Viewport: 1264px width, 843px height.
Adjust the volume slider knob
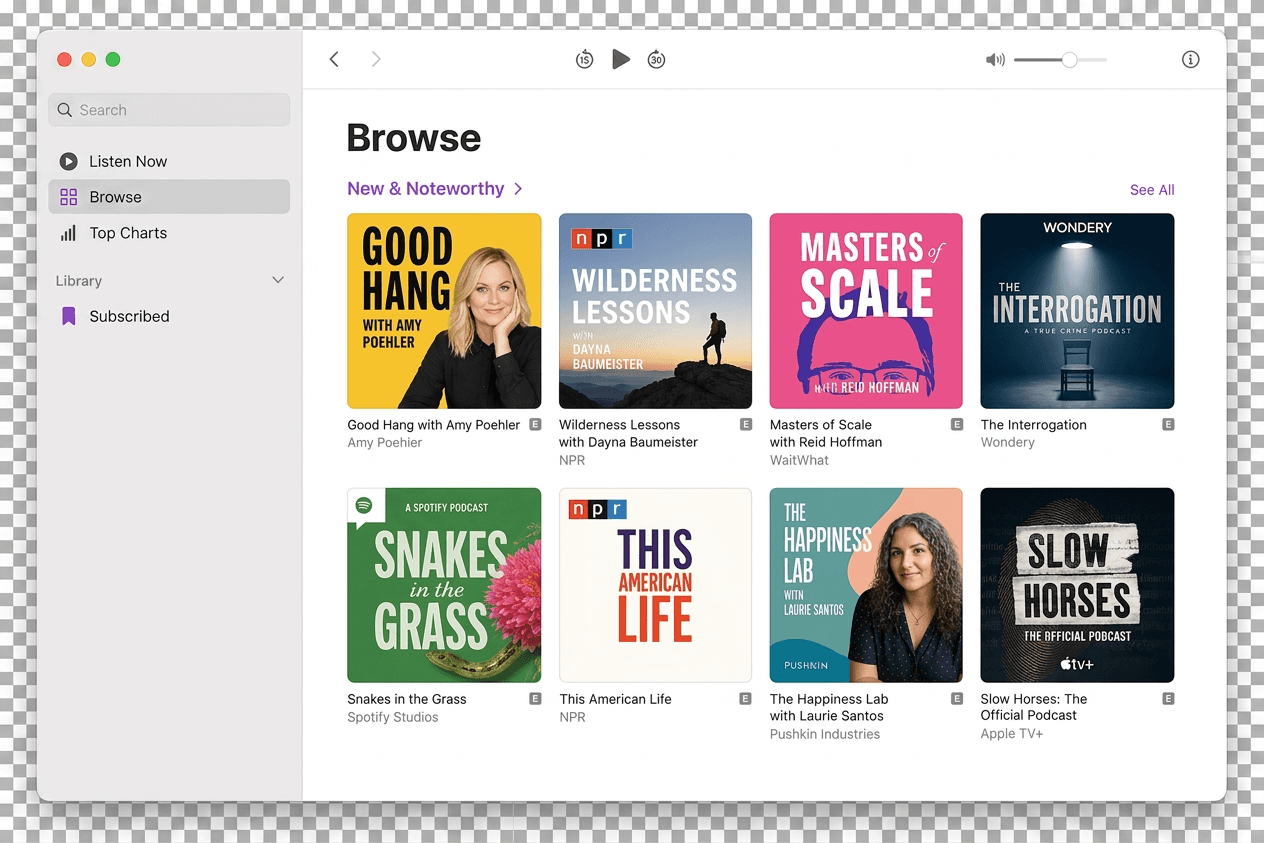click(x=1069, y=60)
